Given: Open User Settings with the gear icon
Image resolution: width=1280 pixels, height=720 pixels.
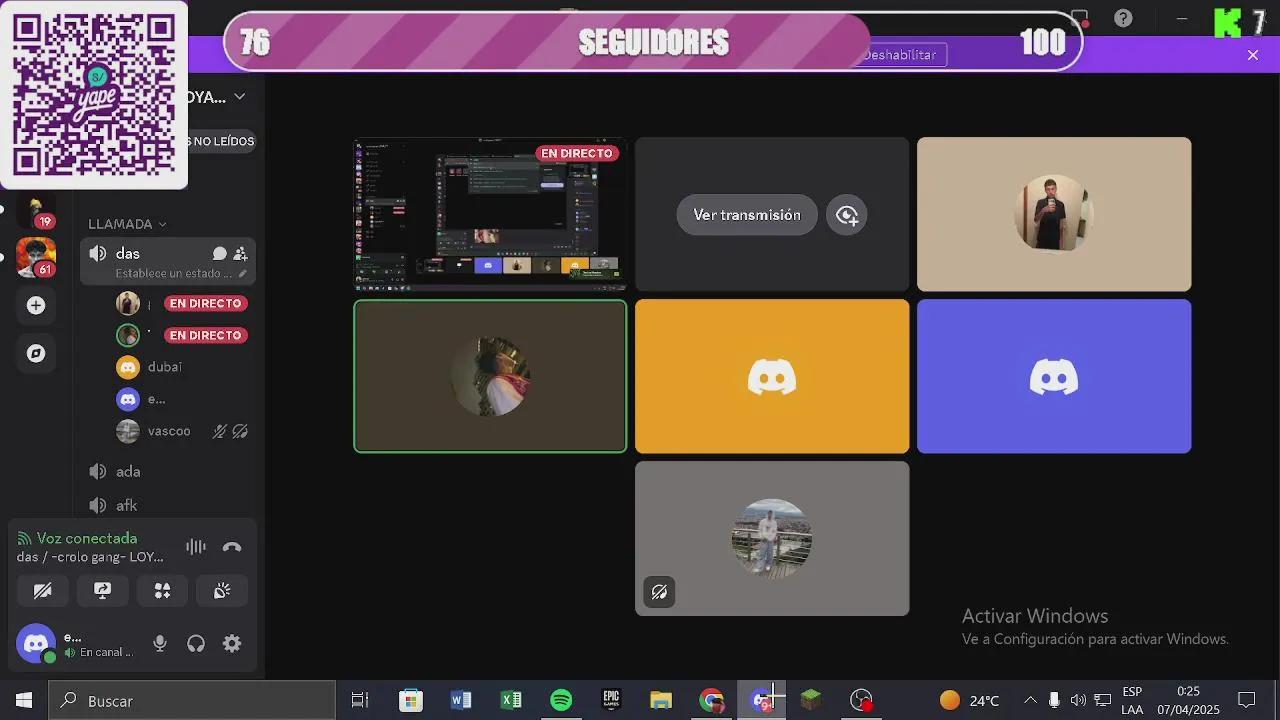Looking at the screenshot, I should [232, 643].
